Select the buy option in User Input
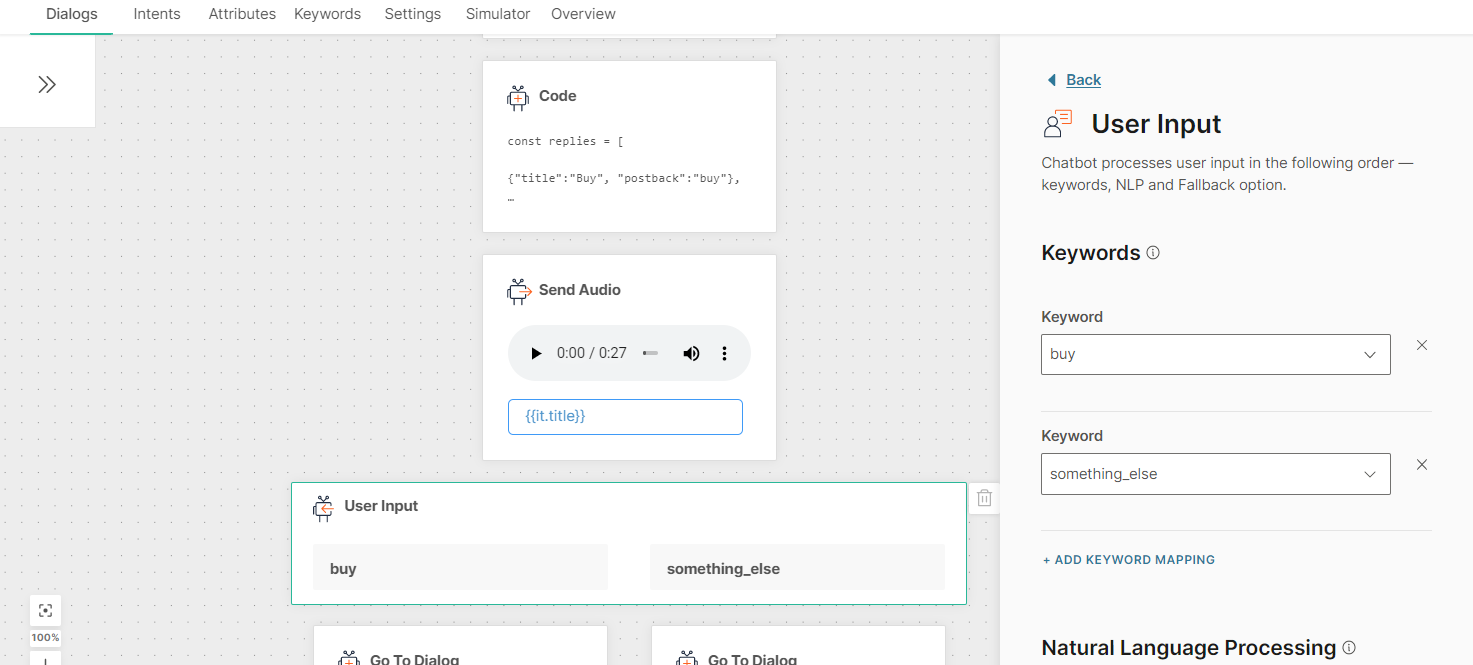Screen dimensions: 1473x665 (460, 568)
